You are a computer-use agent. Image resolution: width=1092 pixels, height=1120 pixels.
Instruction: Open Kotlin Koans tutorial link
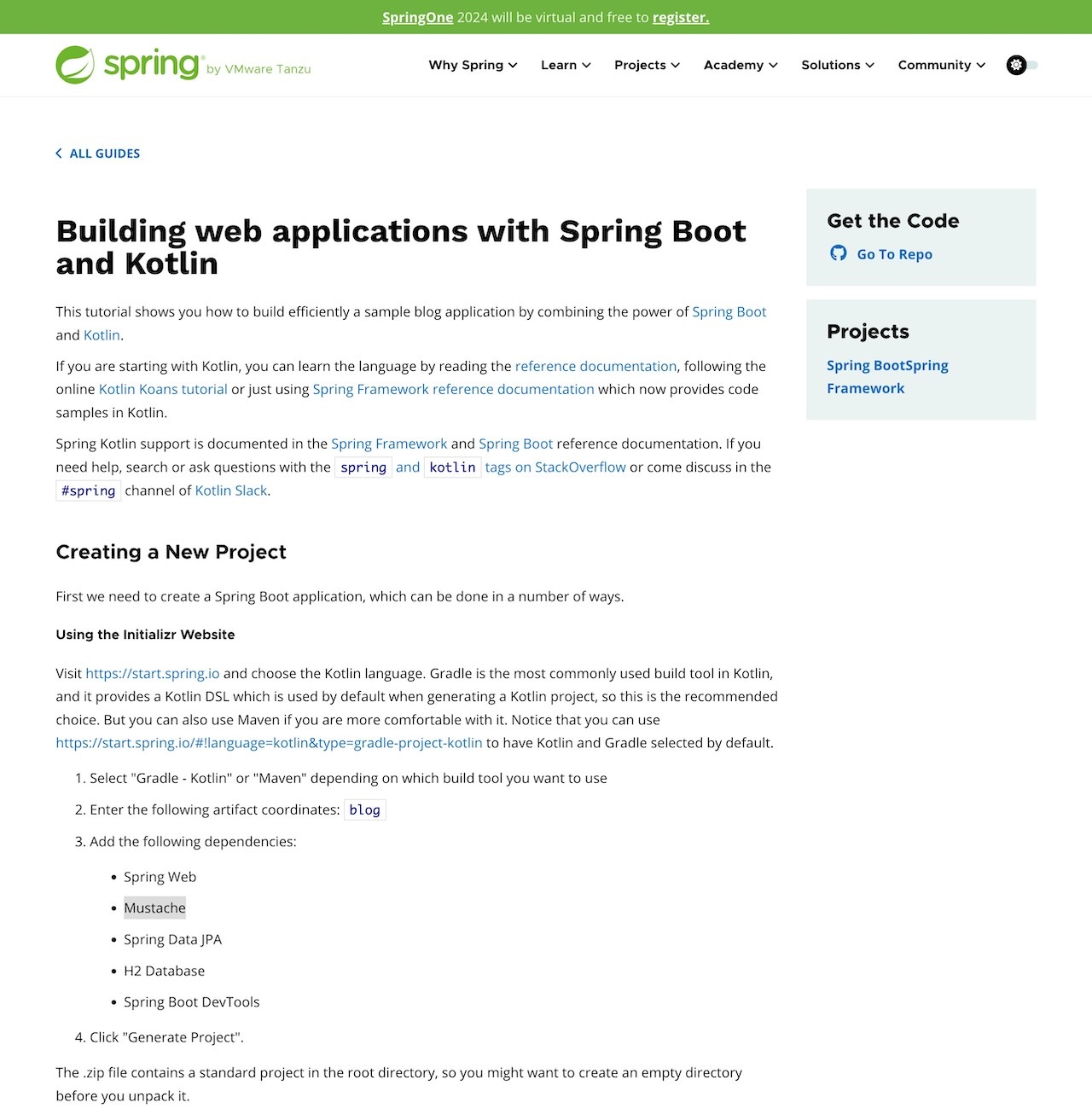click(163, 389)
